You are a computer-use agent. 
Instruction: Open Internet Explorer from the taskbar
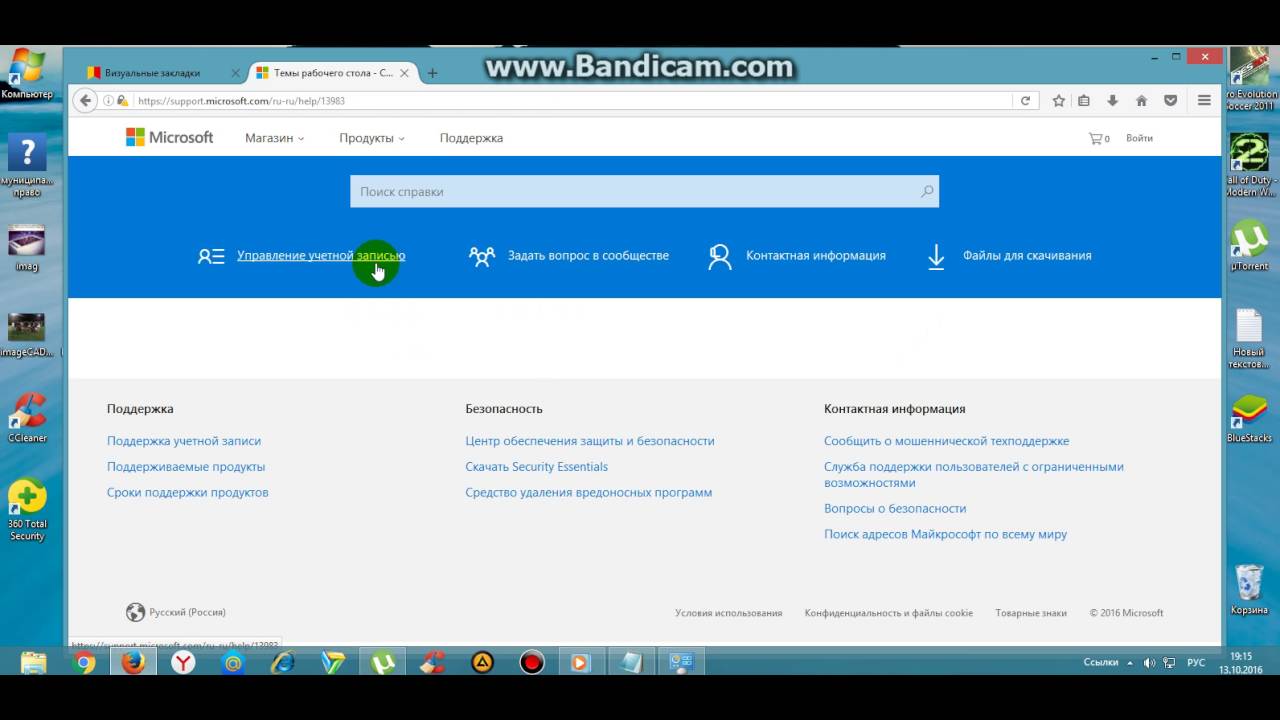click(283, 662)
